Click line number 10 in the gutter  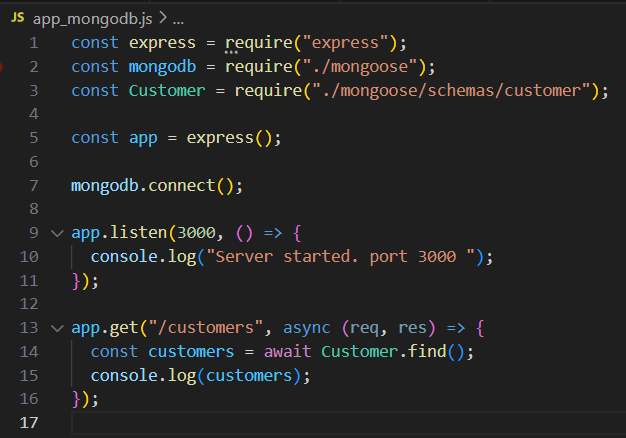(x=29, y=257)
